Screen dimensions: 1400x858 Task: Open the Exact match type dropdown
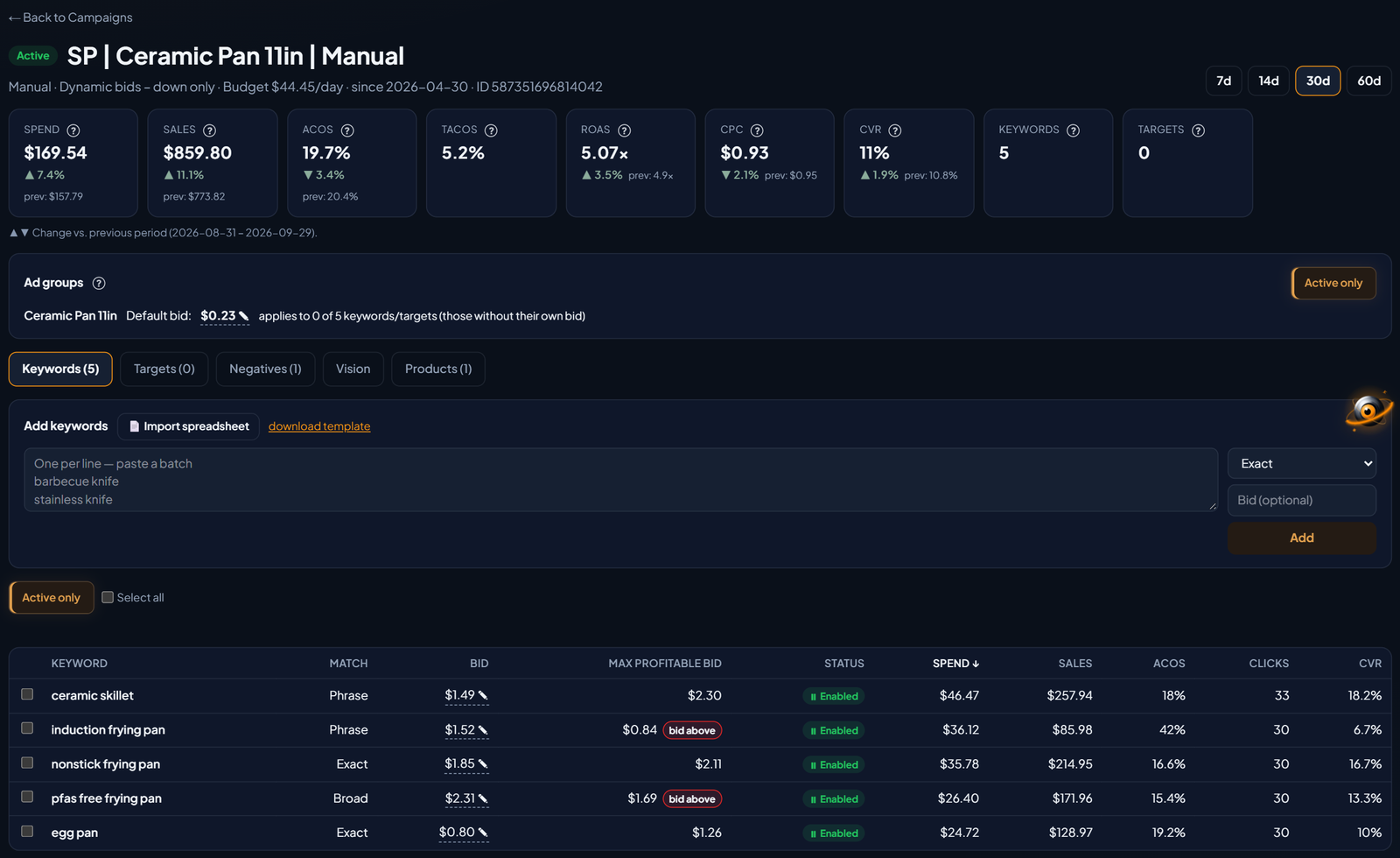click(x=1301, y=463)
